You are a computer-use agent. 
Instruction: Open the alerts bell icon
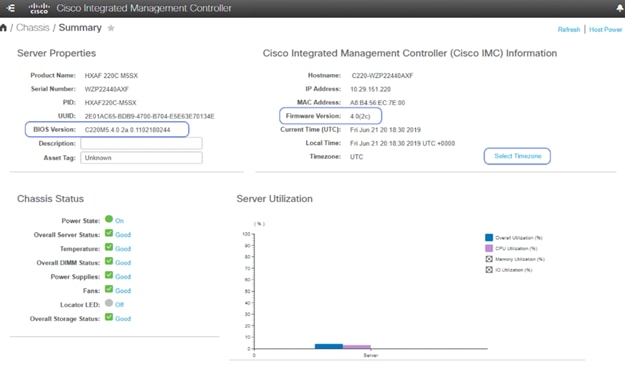(620, 8)
